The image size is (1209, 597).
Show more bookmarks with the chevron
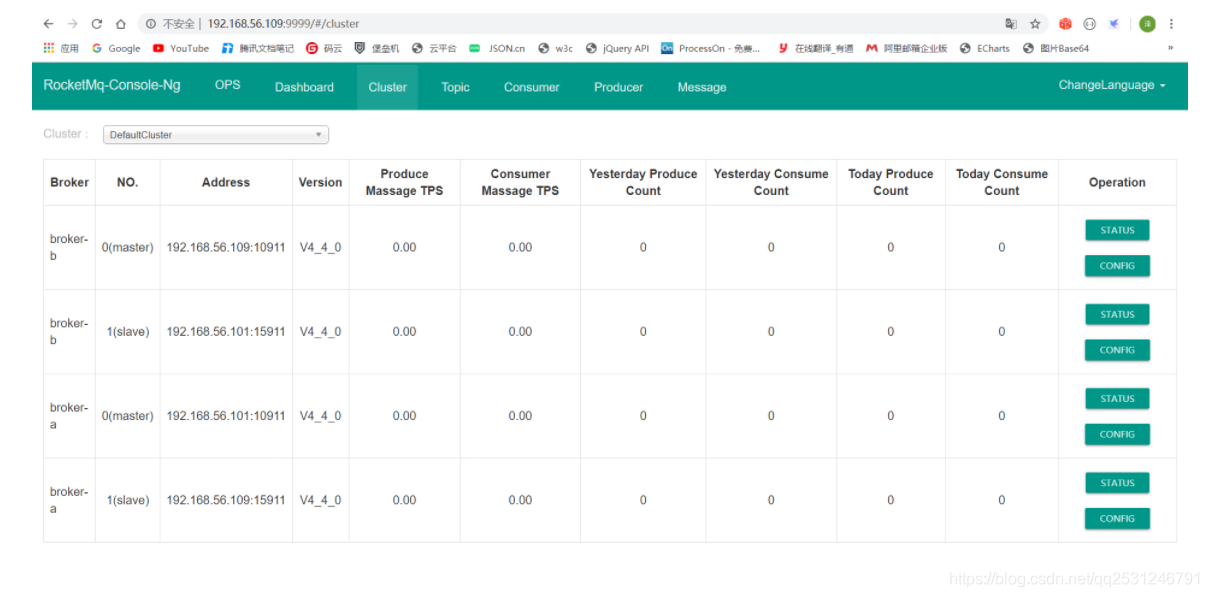(1171, 48)
